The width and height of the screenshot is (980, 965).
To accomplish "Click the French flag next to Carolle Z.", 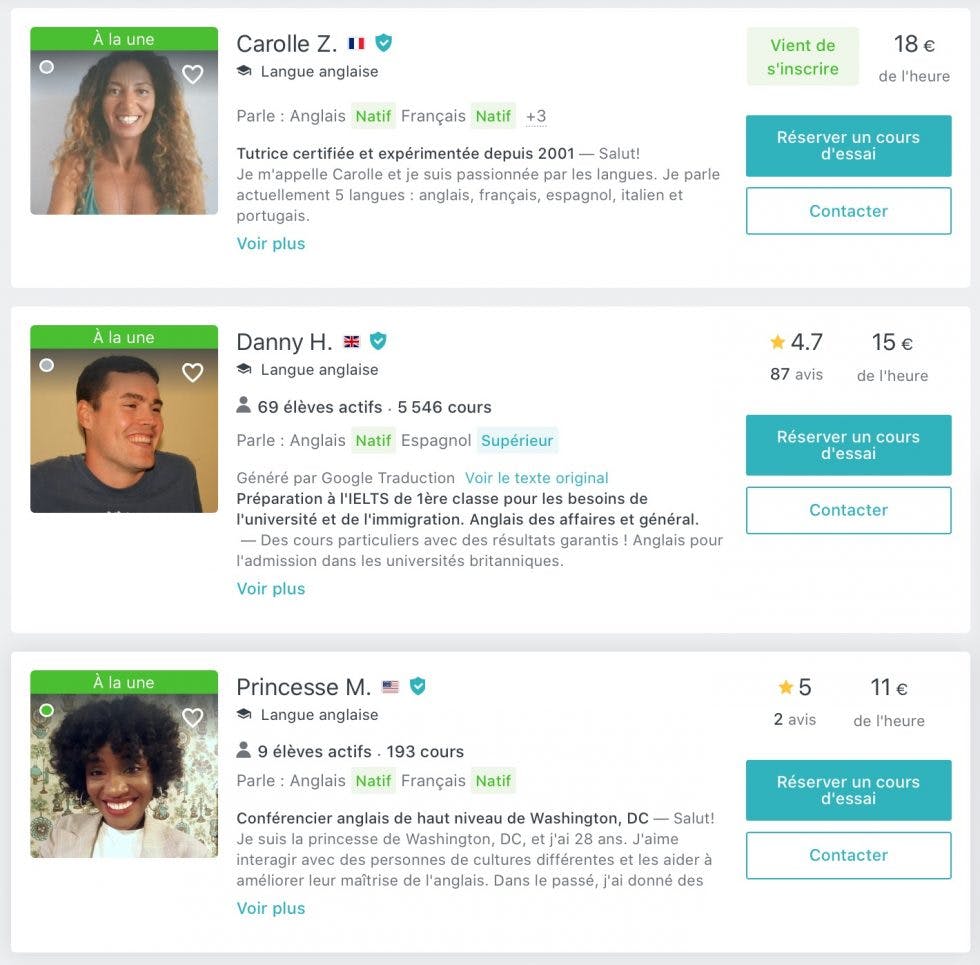I will coord(356,44).
